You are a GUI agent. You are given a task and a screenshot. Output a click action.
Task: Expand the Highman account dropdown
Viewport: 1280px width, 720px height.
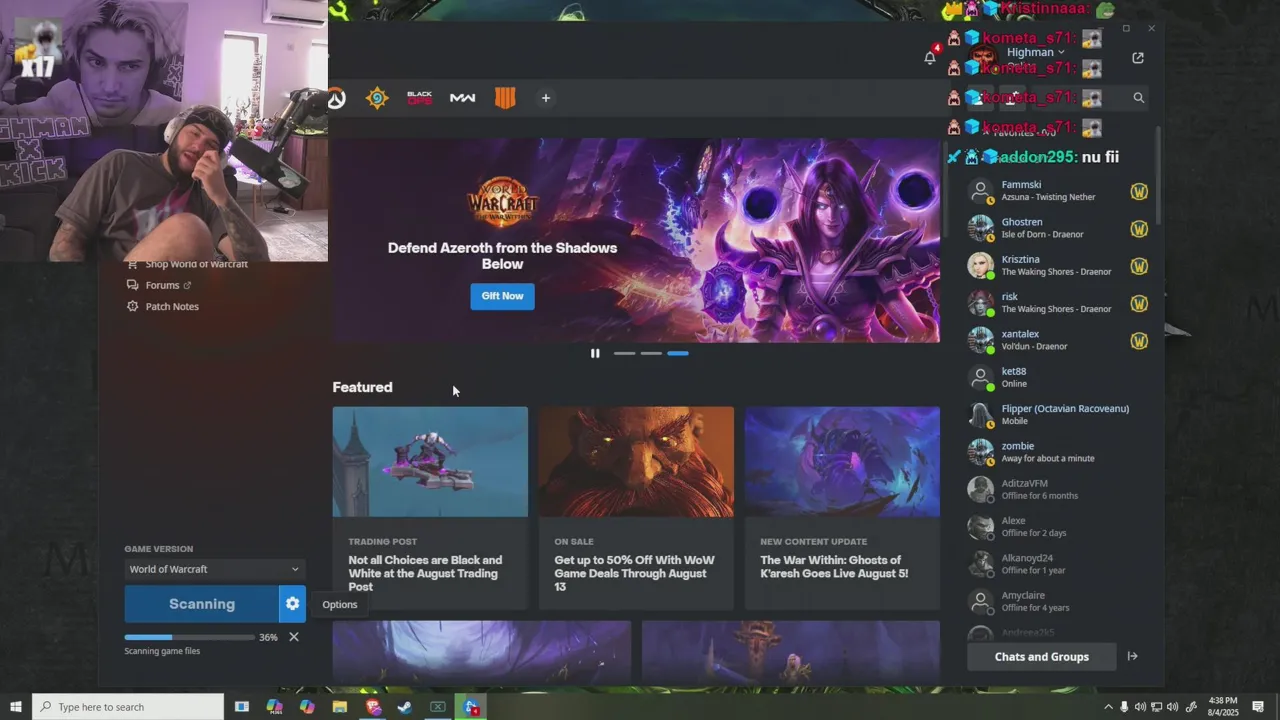1035,52
